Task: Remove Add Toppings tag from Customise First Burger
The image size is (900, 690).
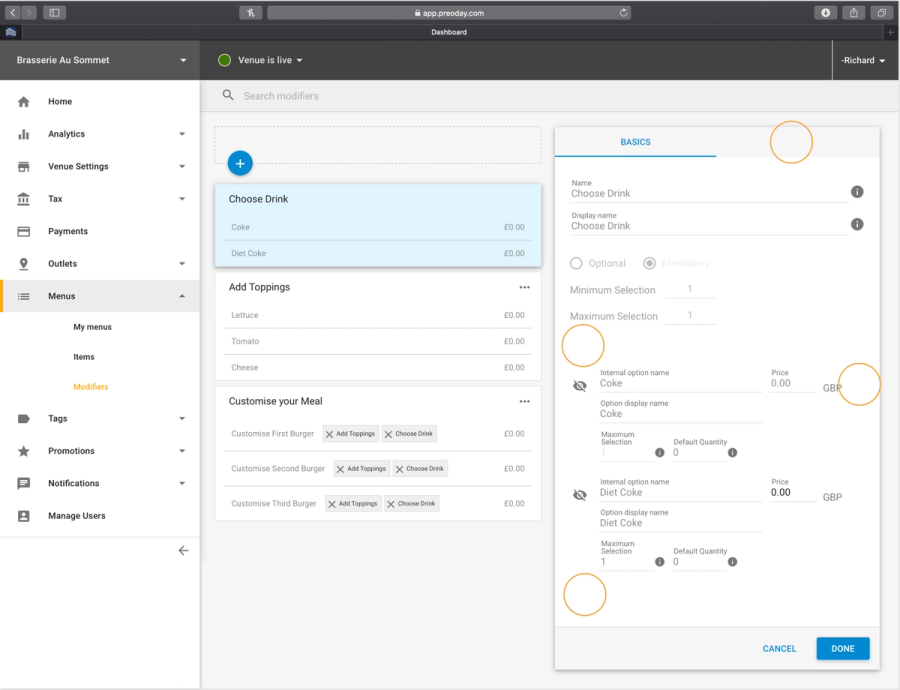Action: click(x=329, y=435)
